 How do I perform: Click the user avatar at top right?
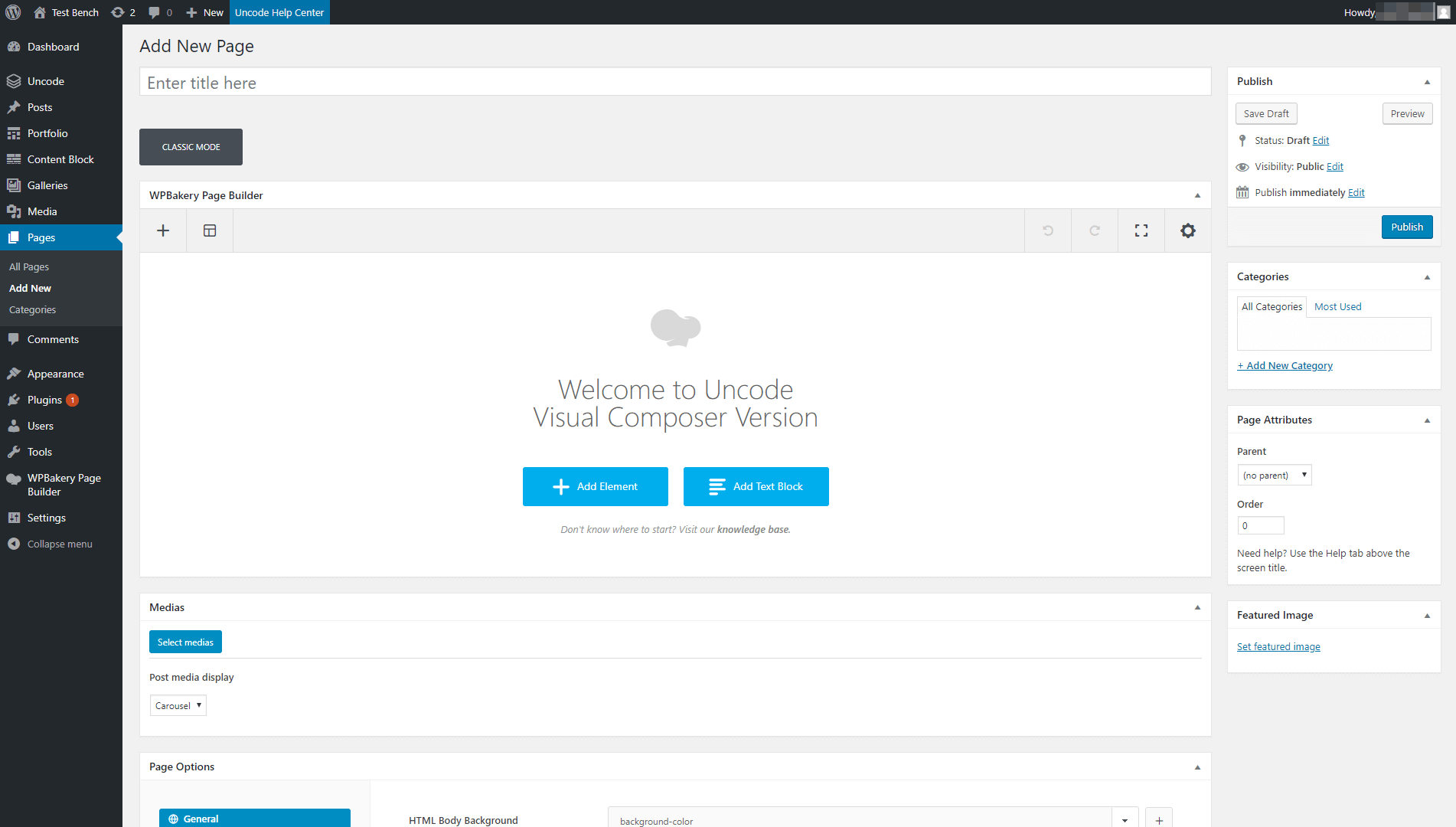(x=1444, y=12)
